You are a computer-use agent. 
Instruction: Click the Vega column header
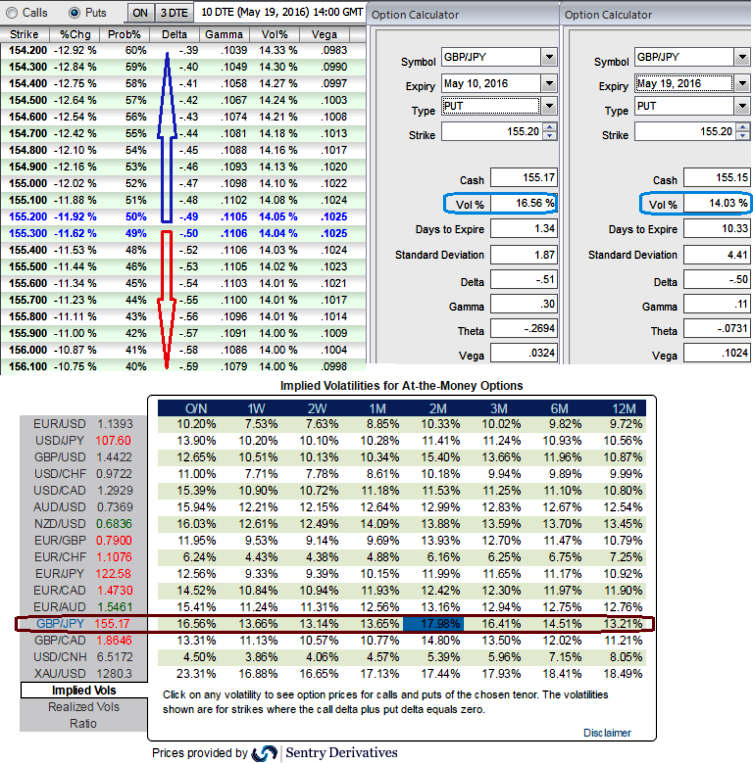tap(325, 35)
